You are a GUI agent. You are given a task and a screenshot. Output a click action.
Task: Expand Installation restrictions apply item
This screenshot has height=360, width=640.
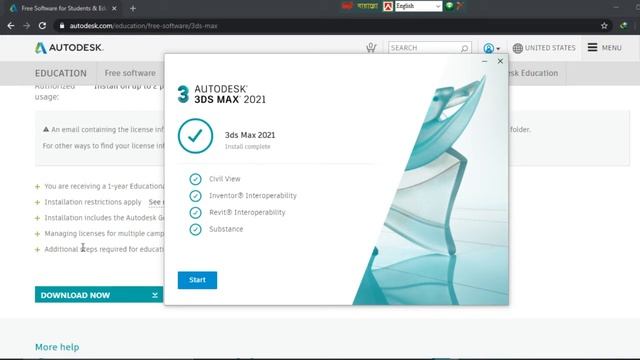click(38, 202)
